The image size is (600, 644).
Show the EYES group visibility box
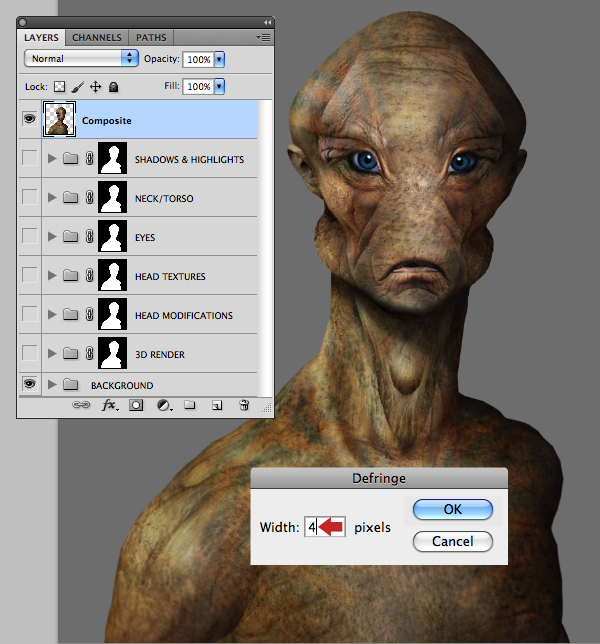pos(30,236)
